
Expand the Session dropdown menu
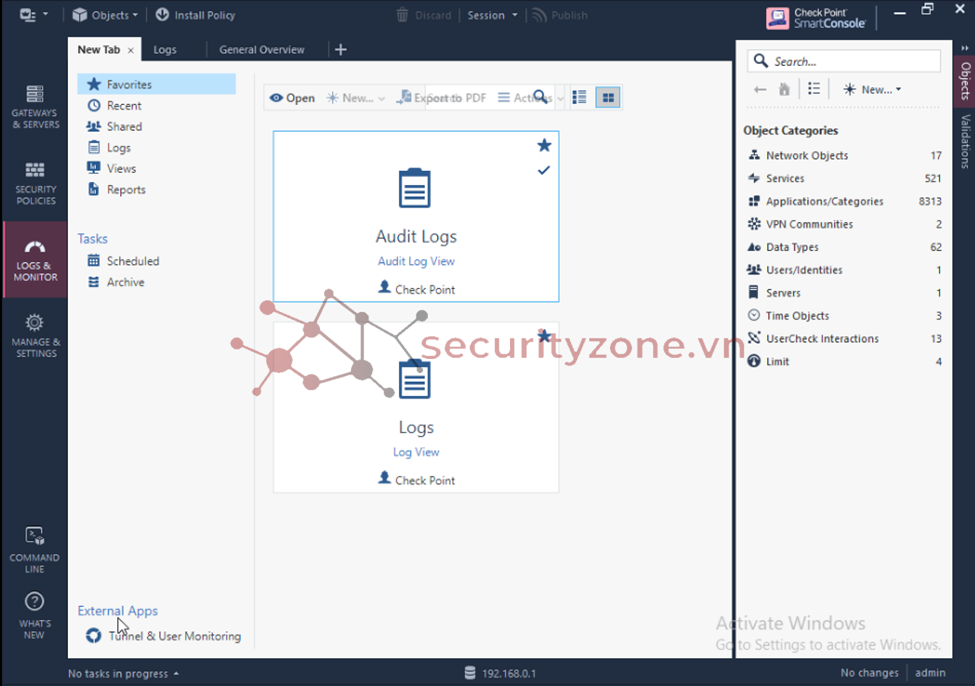point(492,15)
